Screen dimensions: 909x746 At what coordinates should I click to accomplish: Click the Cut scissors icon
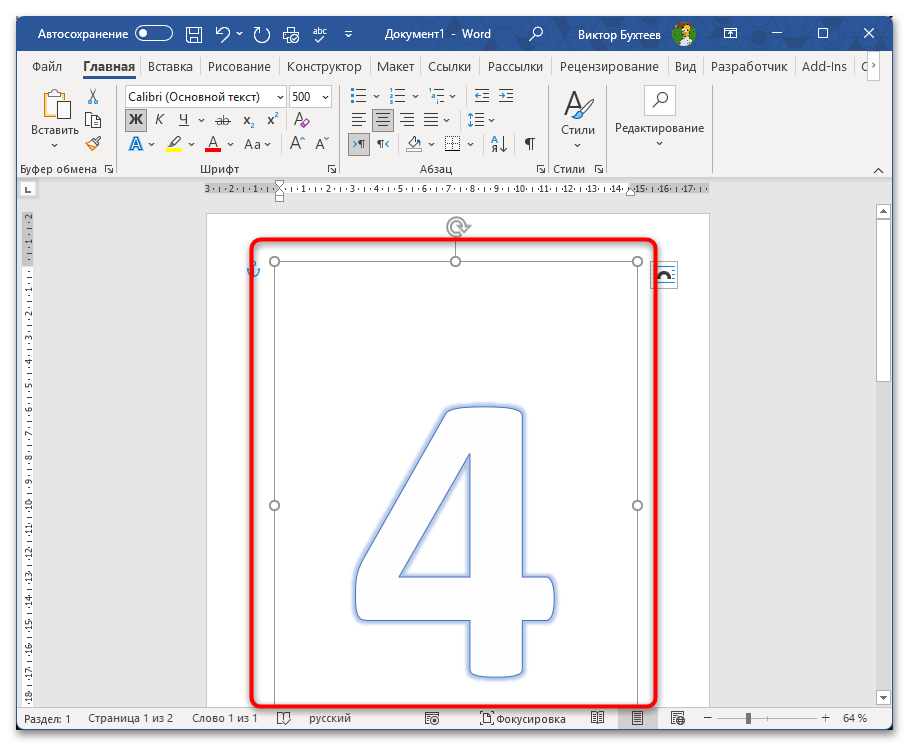tap(93, 97)
